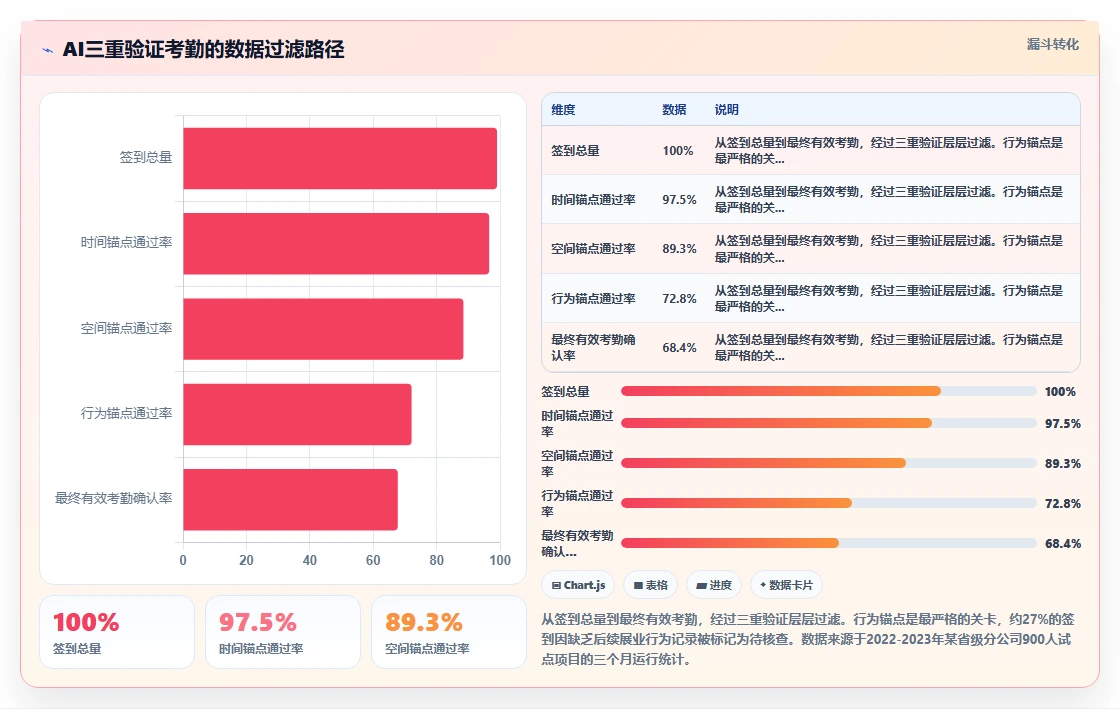
Task: Click the 时间锚点通过率 y-axis label in the chart
Action: (126, 243)
